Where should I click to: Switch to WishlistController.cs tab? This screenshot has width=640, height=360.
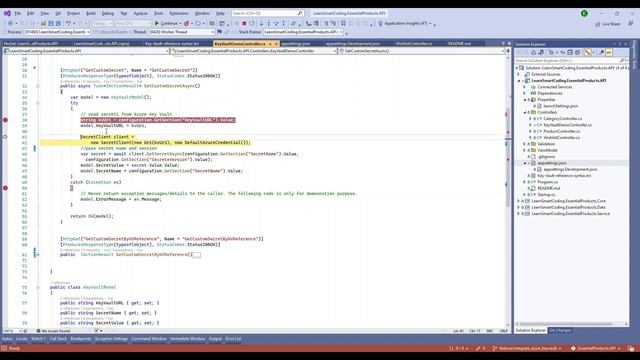point(414,44)
